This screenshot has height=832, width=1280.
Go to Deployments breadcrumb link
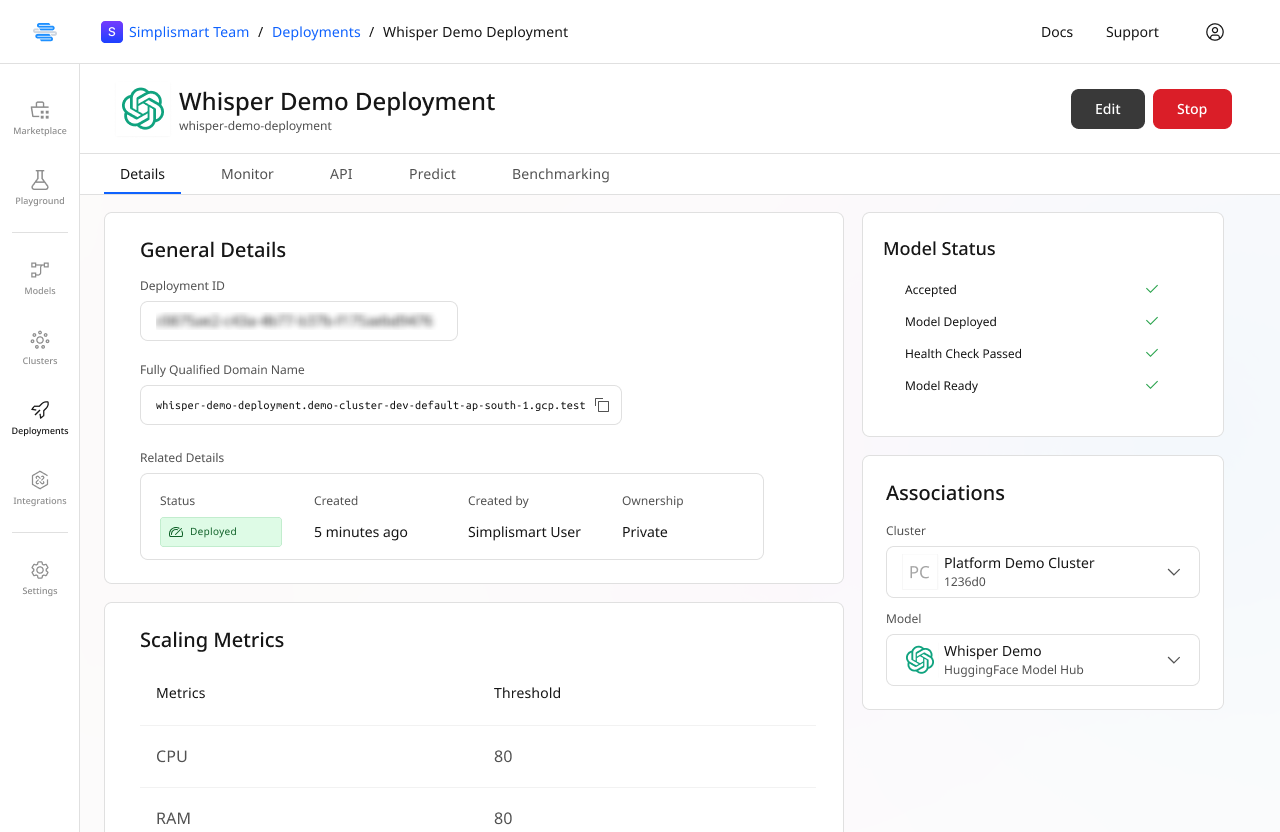pos(316,32)
